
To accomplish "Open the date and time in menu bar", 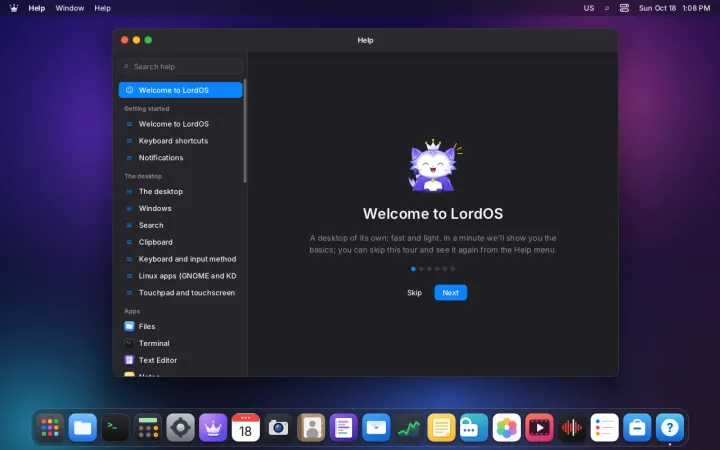I will 674,8.
